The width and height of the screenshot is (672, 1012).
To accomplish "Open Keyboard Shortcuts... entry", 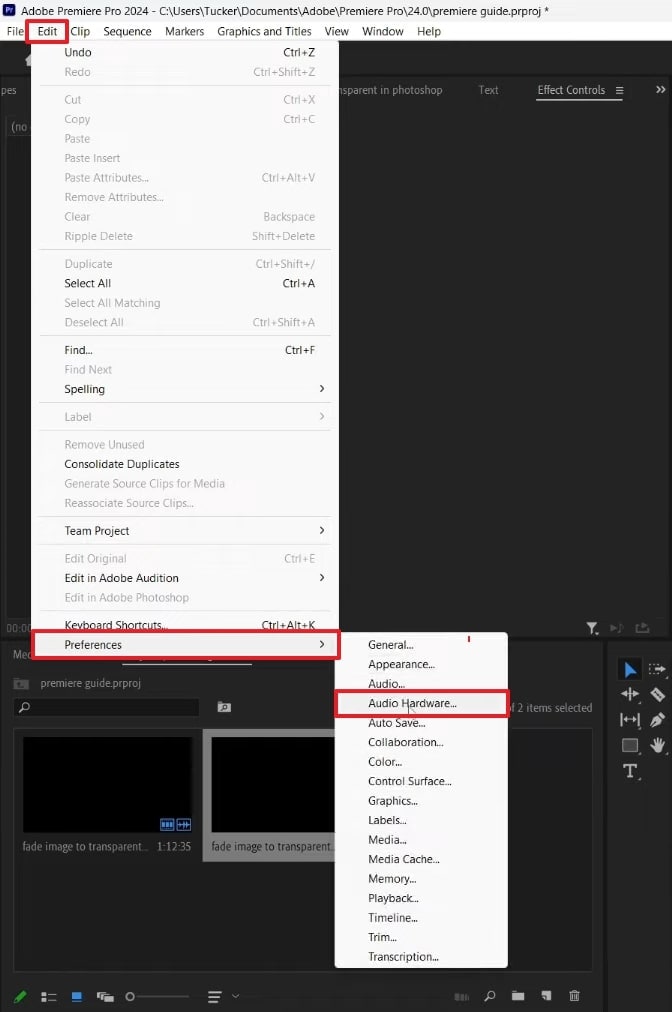I will click(x=185, y=625).
